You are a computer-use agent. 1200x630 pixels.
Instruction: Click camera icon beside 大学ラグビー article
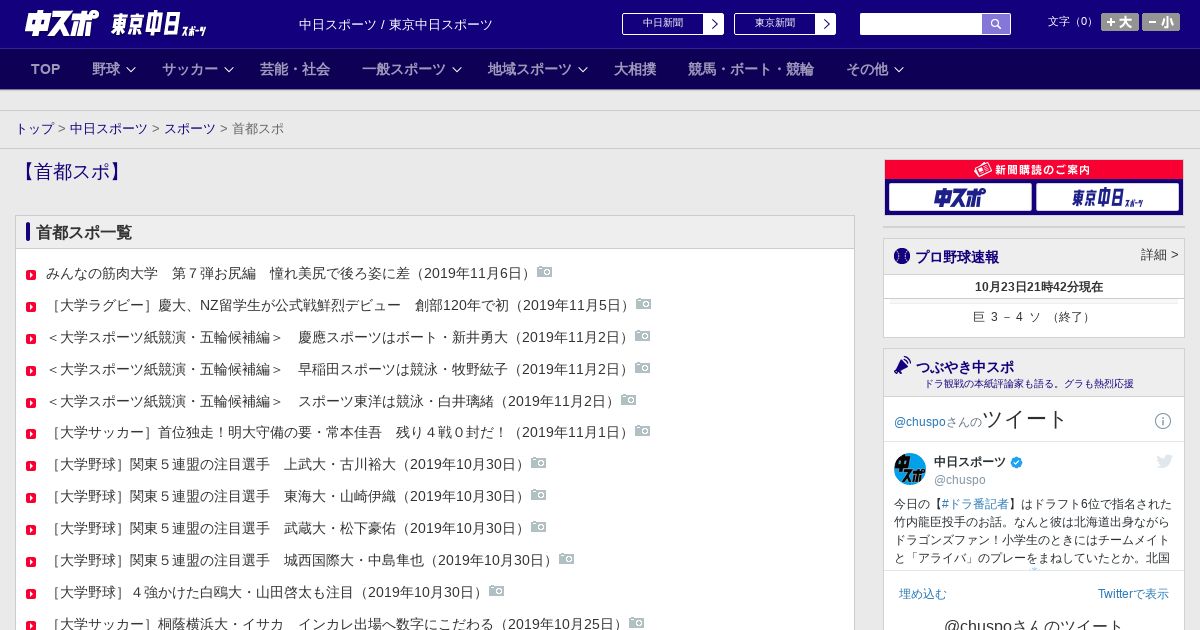point(644,304)
